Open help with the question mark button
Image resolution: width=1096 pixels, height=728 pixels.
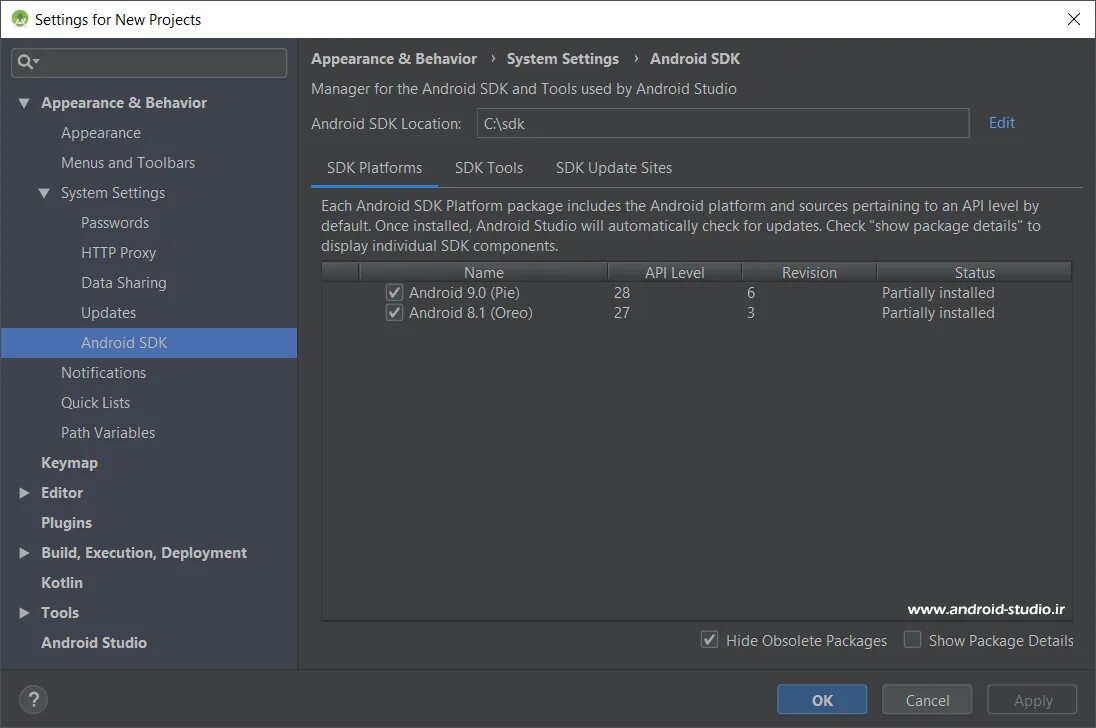34,699
